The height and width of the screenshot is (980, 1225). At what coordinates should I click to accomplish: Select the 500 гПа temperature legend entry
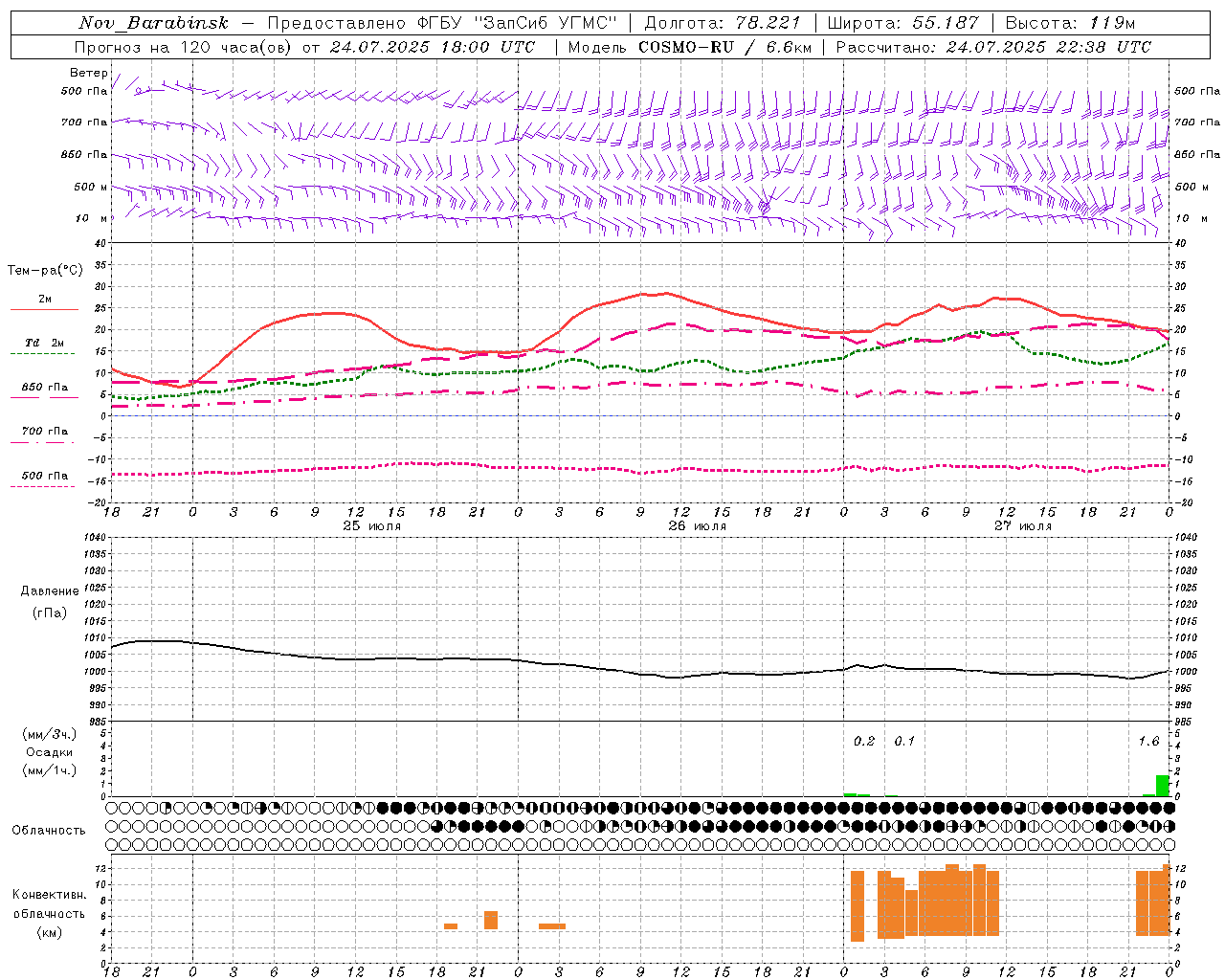coord(44,479)
